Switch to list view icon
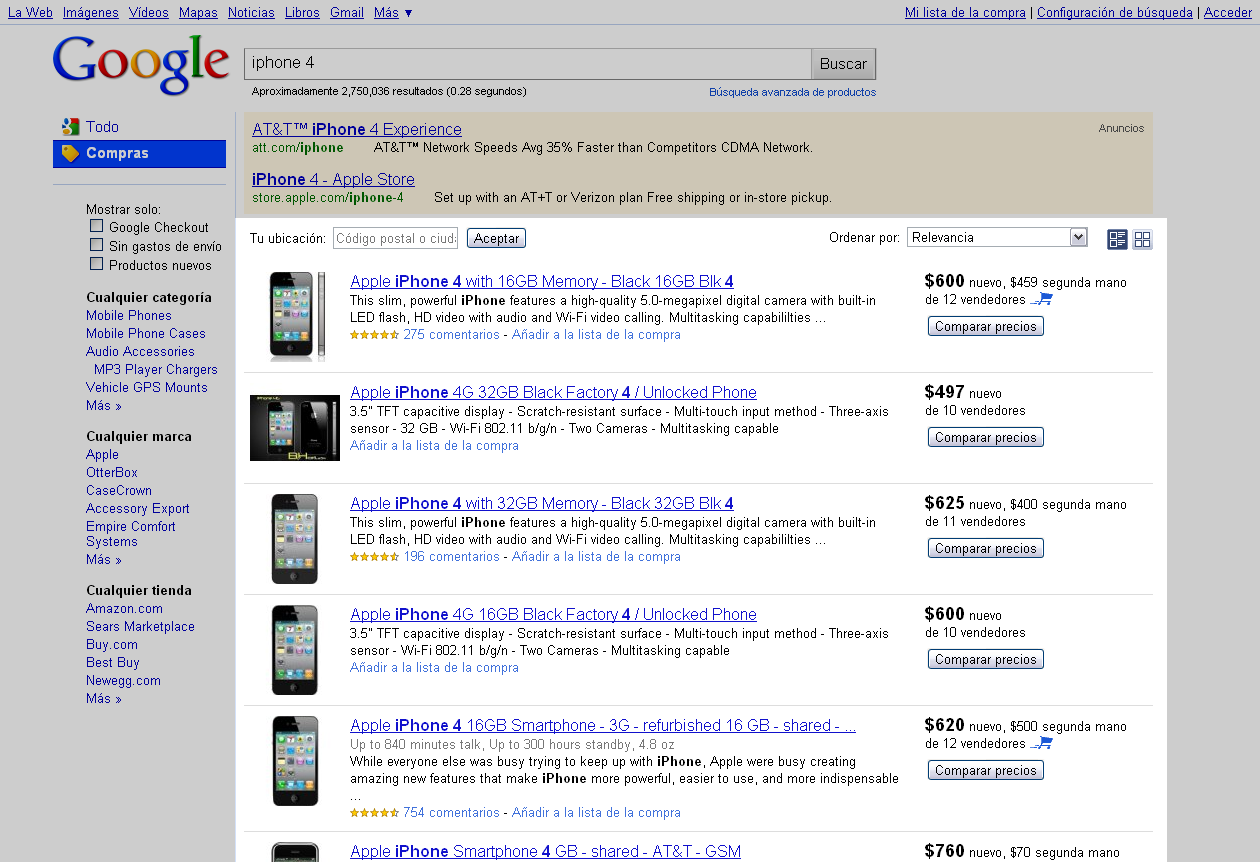The width and height of the screenshot is (1260, 862). coord(1117,239)
